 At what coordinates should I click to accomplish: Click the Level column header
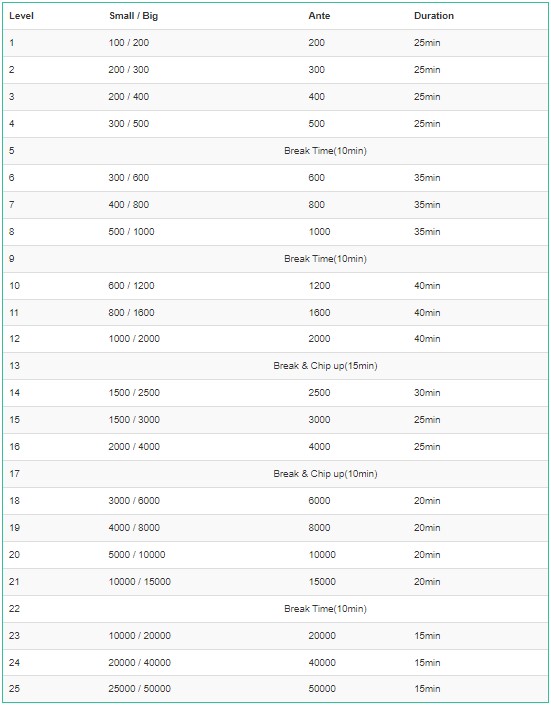click(21, 16)
